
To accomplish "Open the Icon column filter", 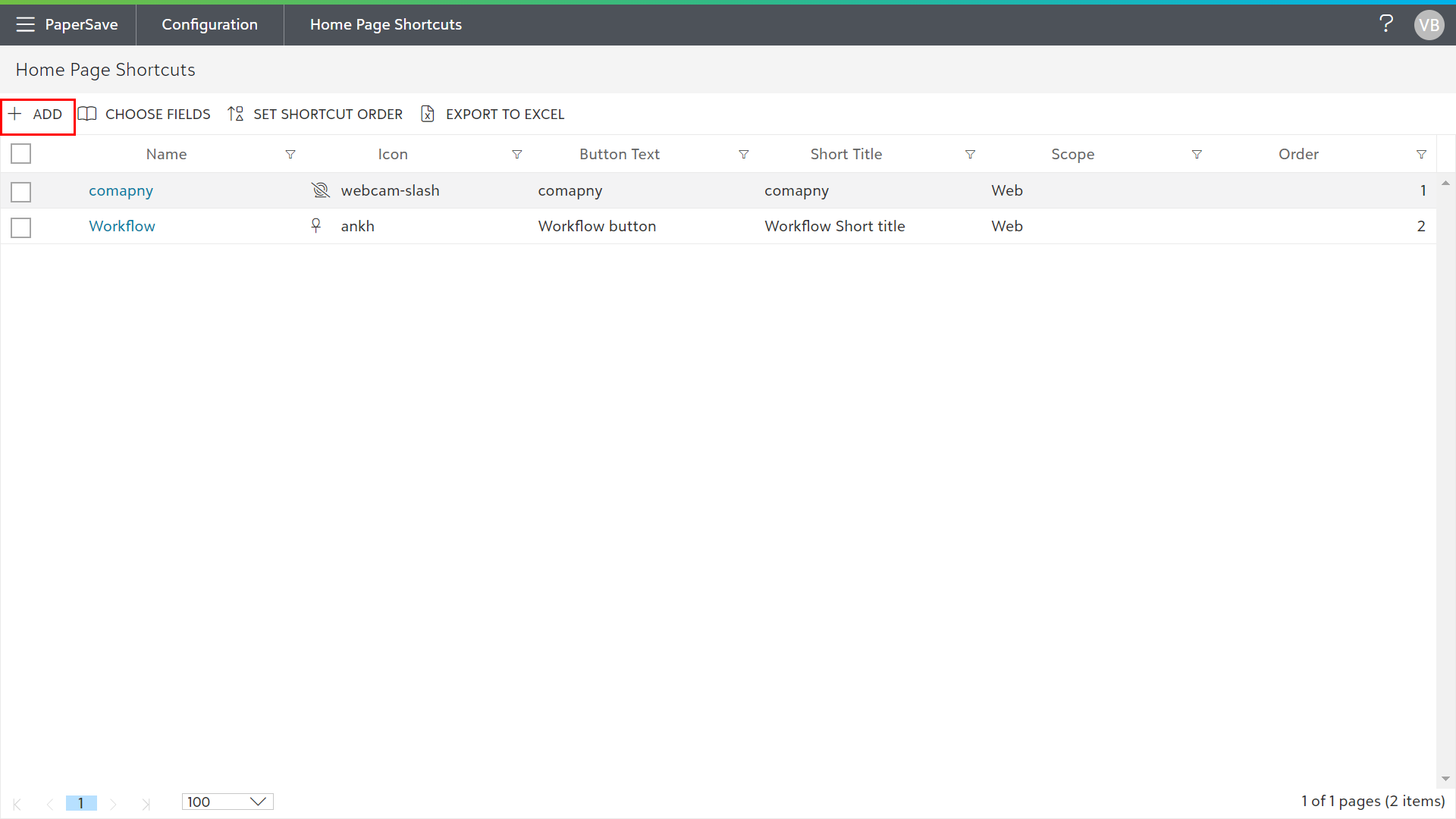I will coord(516,155).
